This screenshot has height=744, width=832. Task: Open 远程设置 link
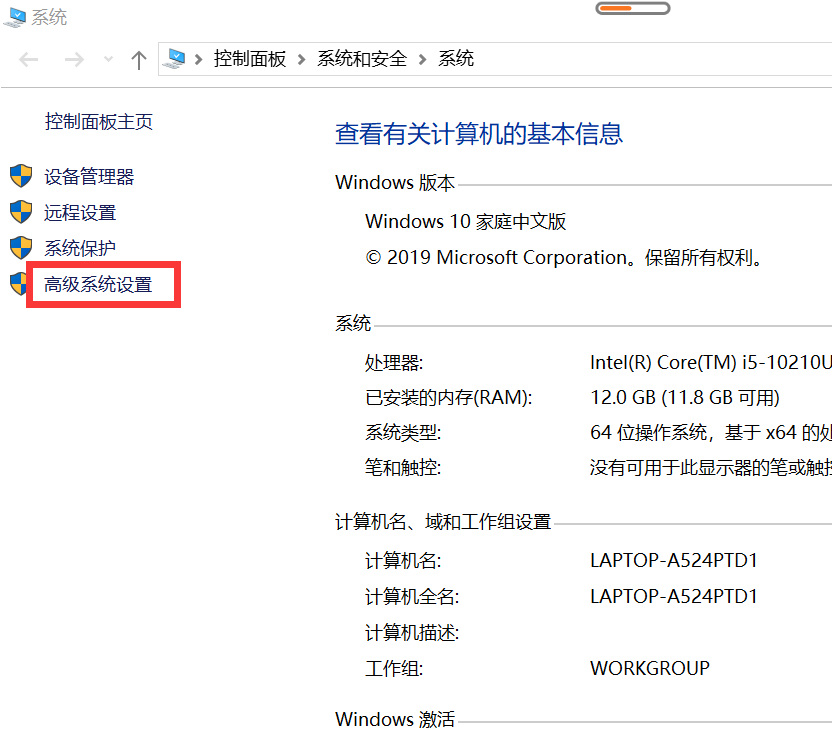tap(80, 213)
